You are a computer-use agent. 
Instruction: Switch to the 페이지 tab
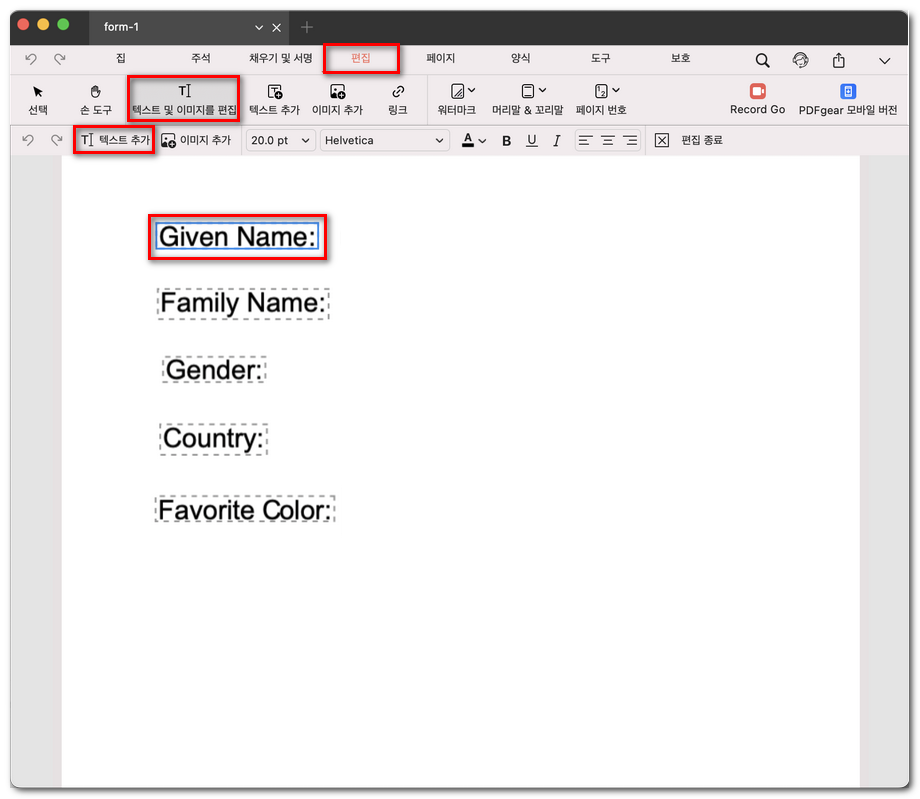point(440,59)
